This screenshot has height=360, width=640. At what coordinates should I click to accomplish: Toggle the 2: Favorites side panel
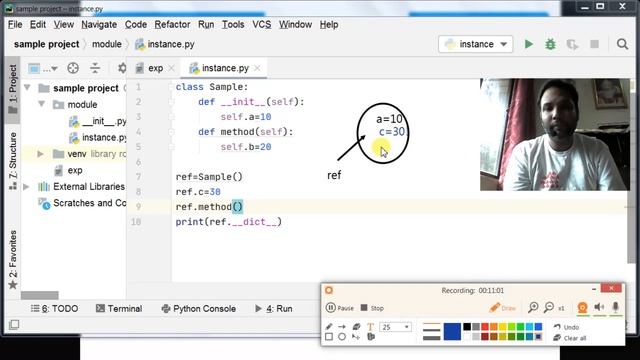pyautogui.click(x=13, y=260)
